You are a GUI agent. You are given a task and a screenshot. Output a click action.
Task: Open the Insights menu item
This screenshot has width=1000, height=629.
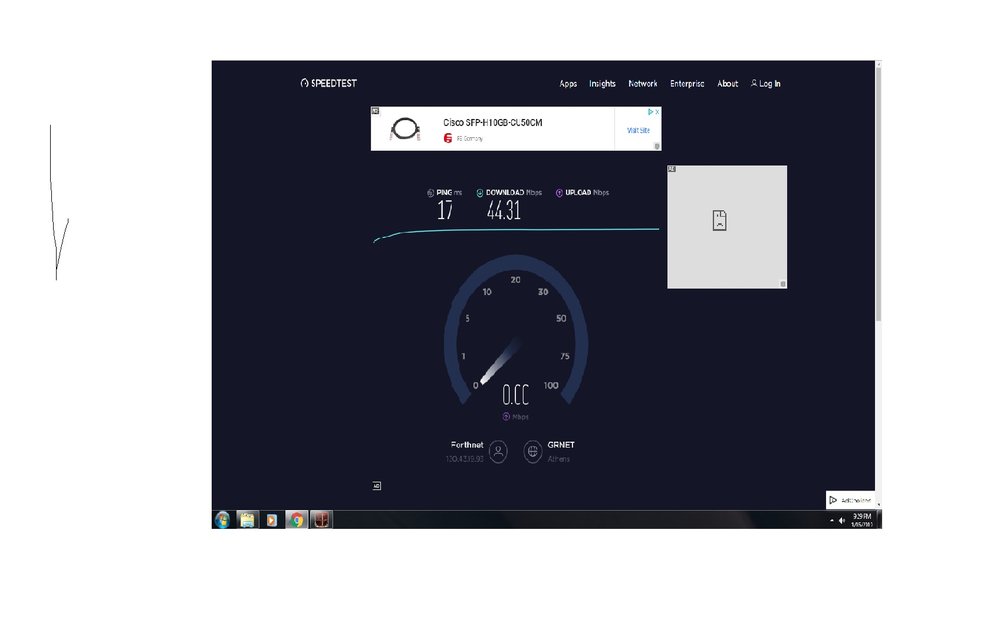pyautogui.click(x=602, y=84)
